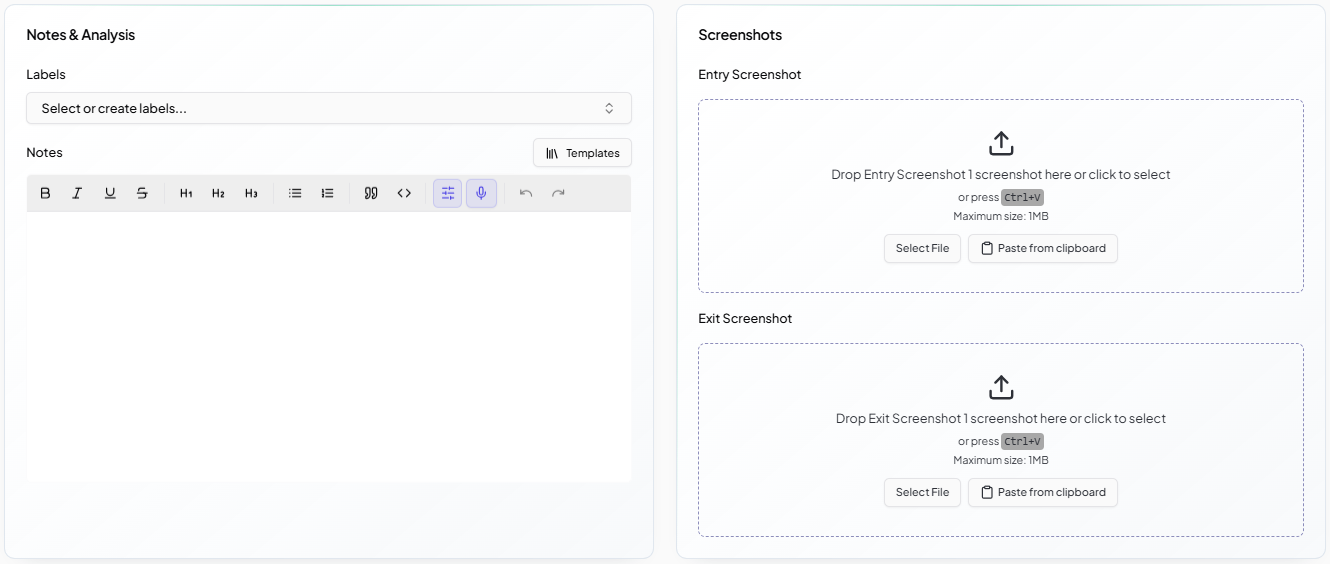The height and width of the screenshot is (564, 1330).
Task: Focus the Notes text editor area
Action: (329, 346)
